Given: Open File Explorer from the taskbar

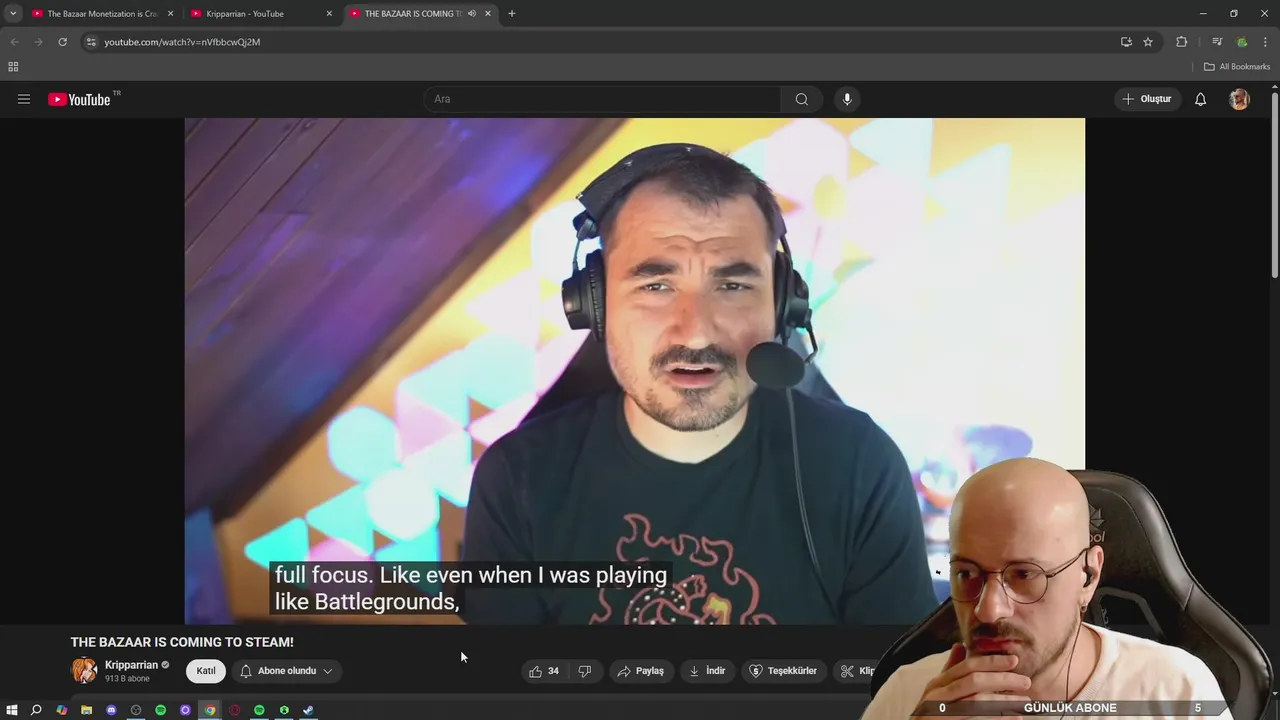Looking at the screenshot, I should pyautogui.click(x=86, y=710).
